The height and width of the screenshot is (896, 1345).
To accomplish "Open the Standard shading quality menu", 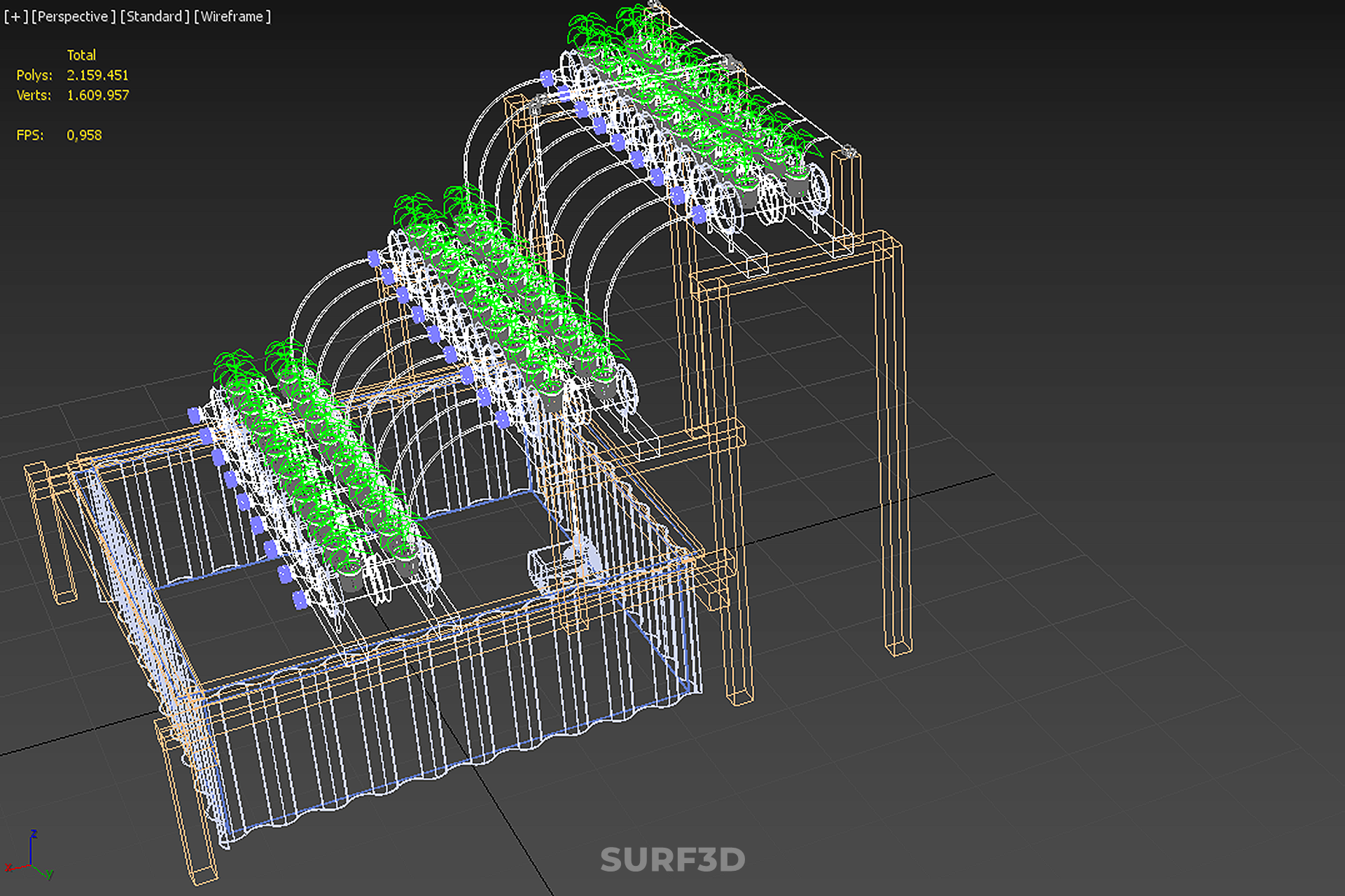I will click(154, 16).
